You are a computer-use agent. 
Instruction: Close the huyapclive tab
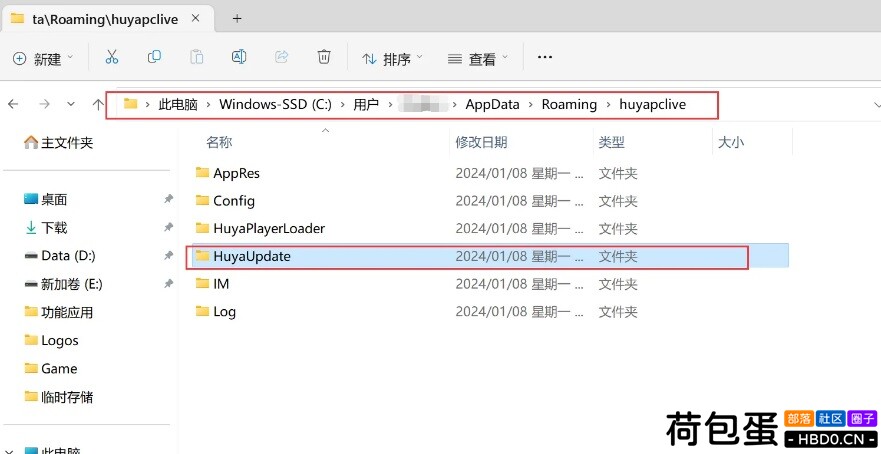[x=196, y=19]
